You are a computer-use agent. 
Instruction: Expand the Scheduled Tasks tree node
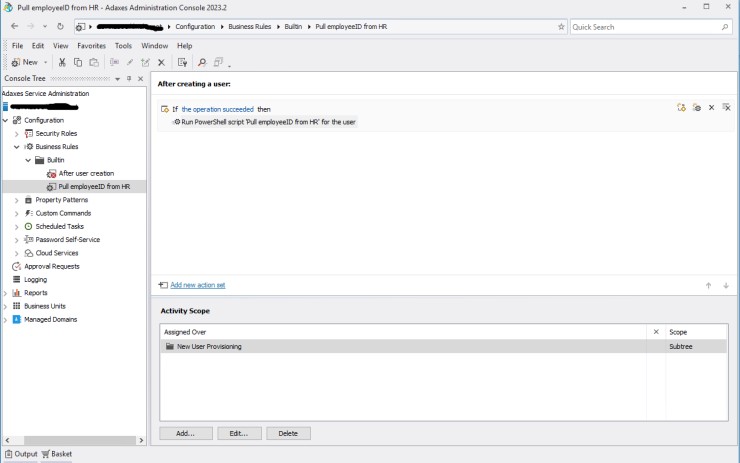16,227
